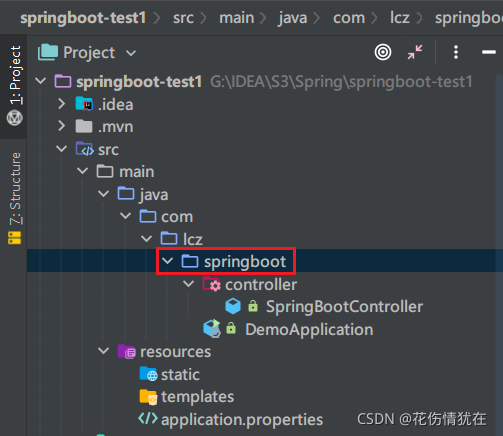Click the lock icon beside DemoApplication
This screenshot has height=436, width=503.
tap(231, 328)
